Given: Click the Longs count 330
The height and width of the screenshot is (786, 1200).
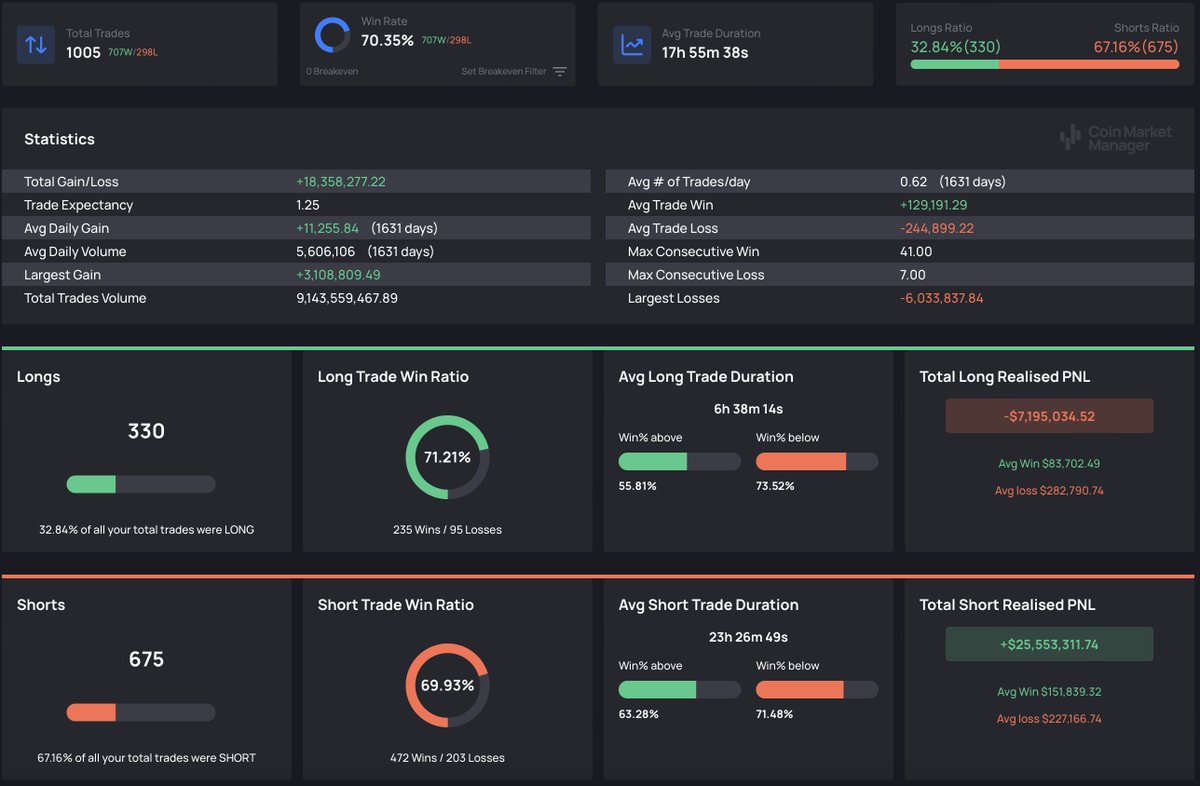Looking at the screenshot, I should 146,431.
